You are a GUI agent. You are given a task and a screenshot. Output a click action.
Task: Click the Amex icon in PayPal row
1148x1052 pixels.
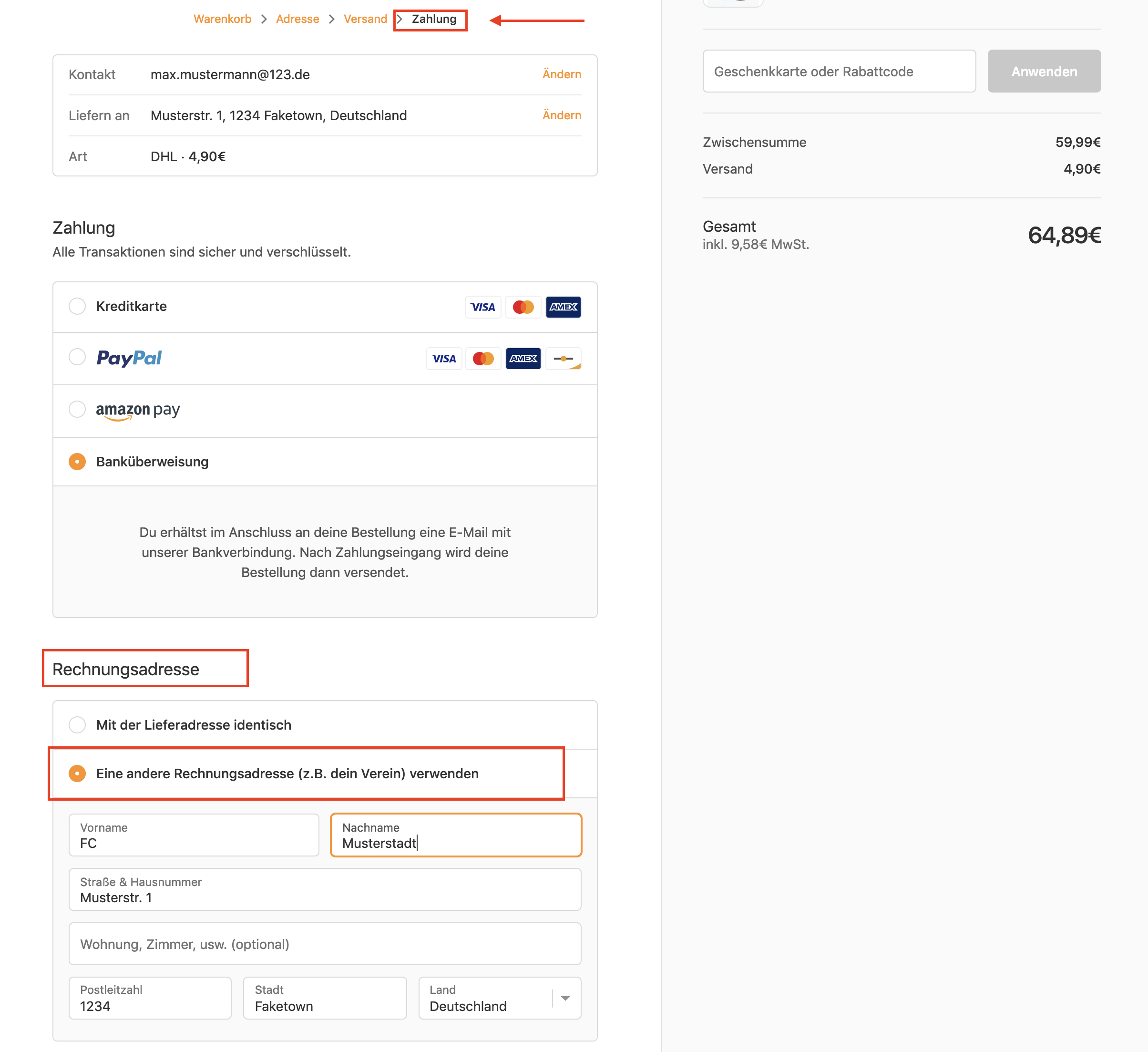pyautogui.click(x=523, y=358)
